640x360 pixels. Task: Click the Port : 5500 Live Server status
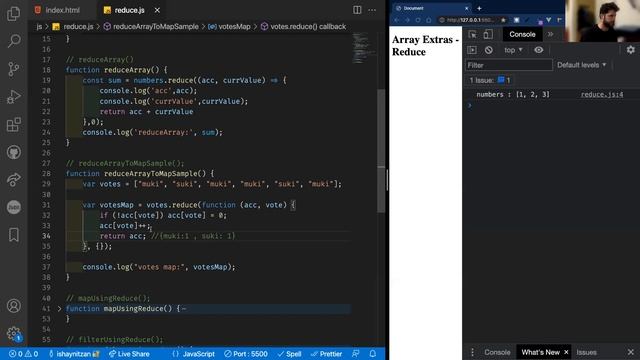click(246, 354)
